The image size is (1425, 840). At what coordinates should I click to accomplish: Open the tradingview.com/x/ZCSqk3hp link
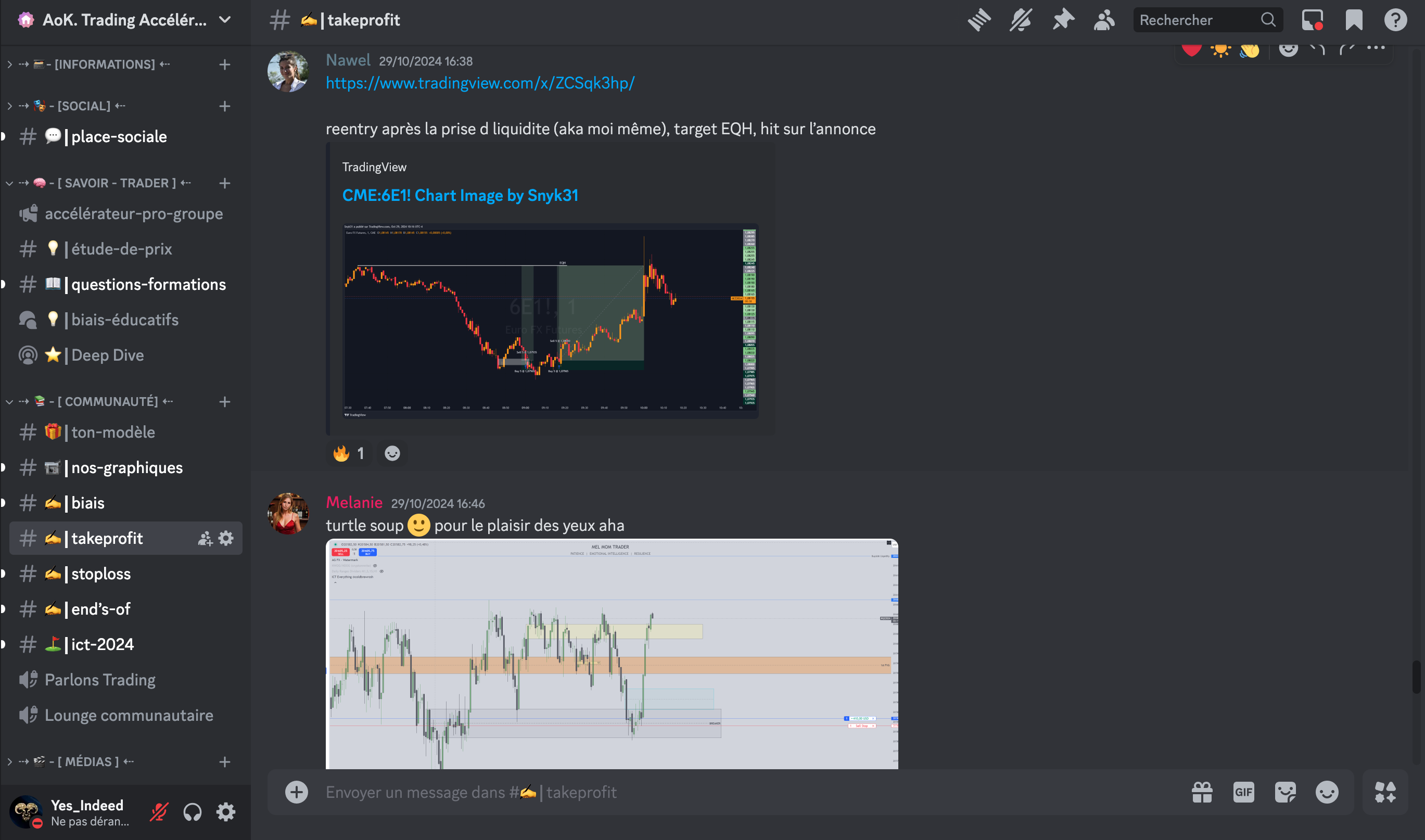[x=480, y=83]
